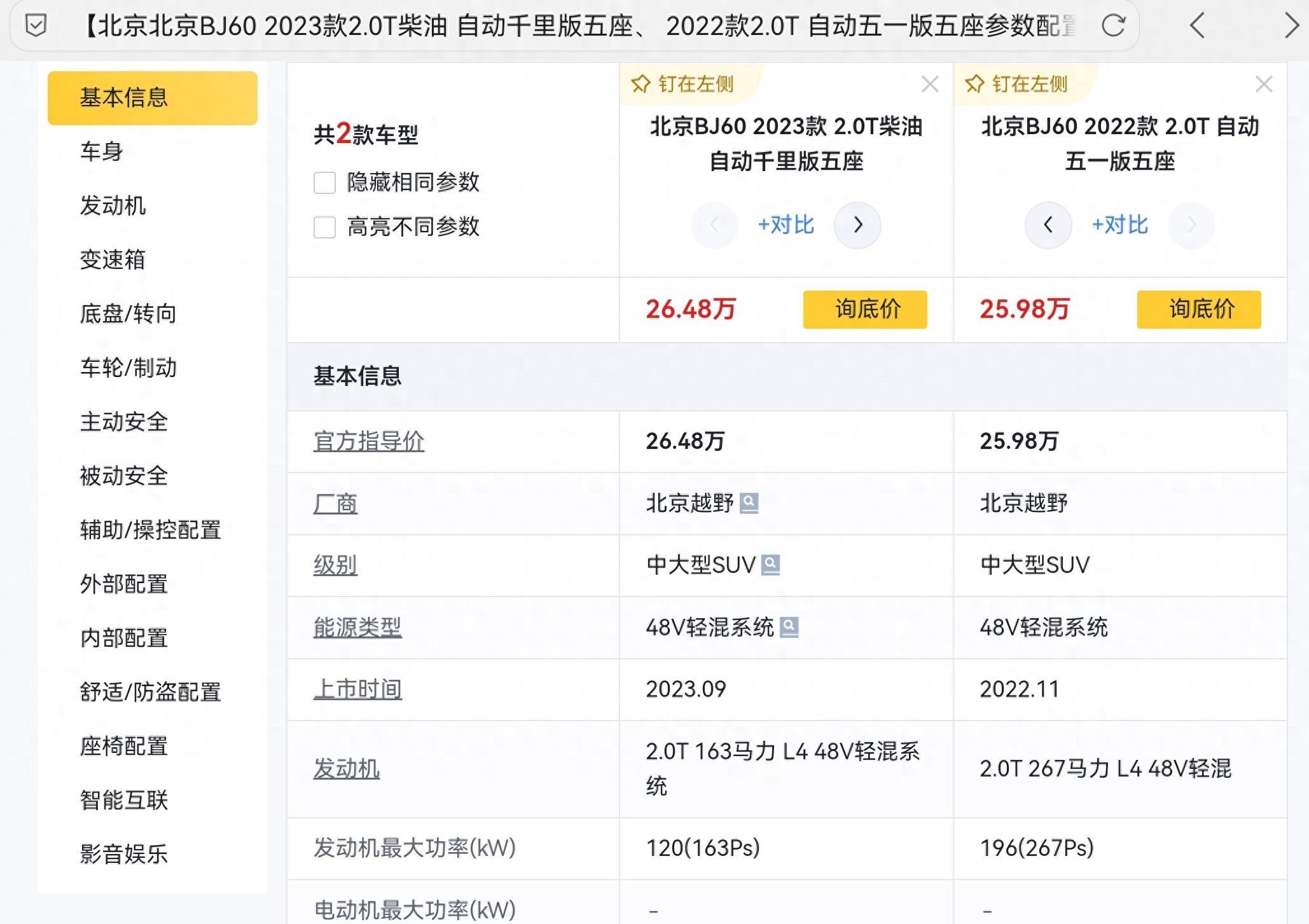The image size is (1309, 924).
Task: Open the 发动机 parameter link in table
Action: coord(347,769)
